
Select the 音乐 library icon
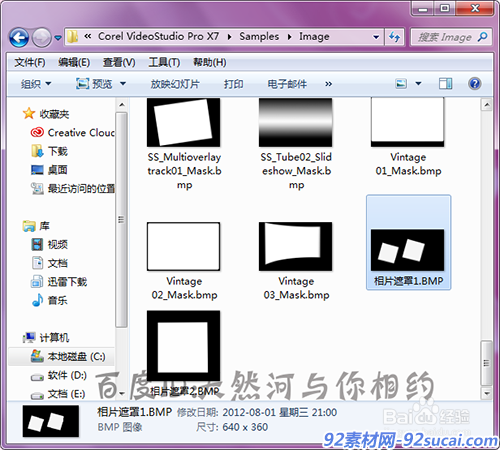(x=37, y=300)
